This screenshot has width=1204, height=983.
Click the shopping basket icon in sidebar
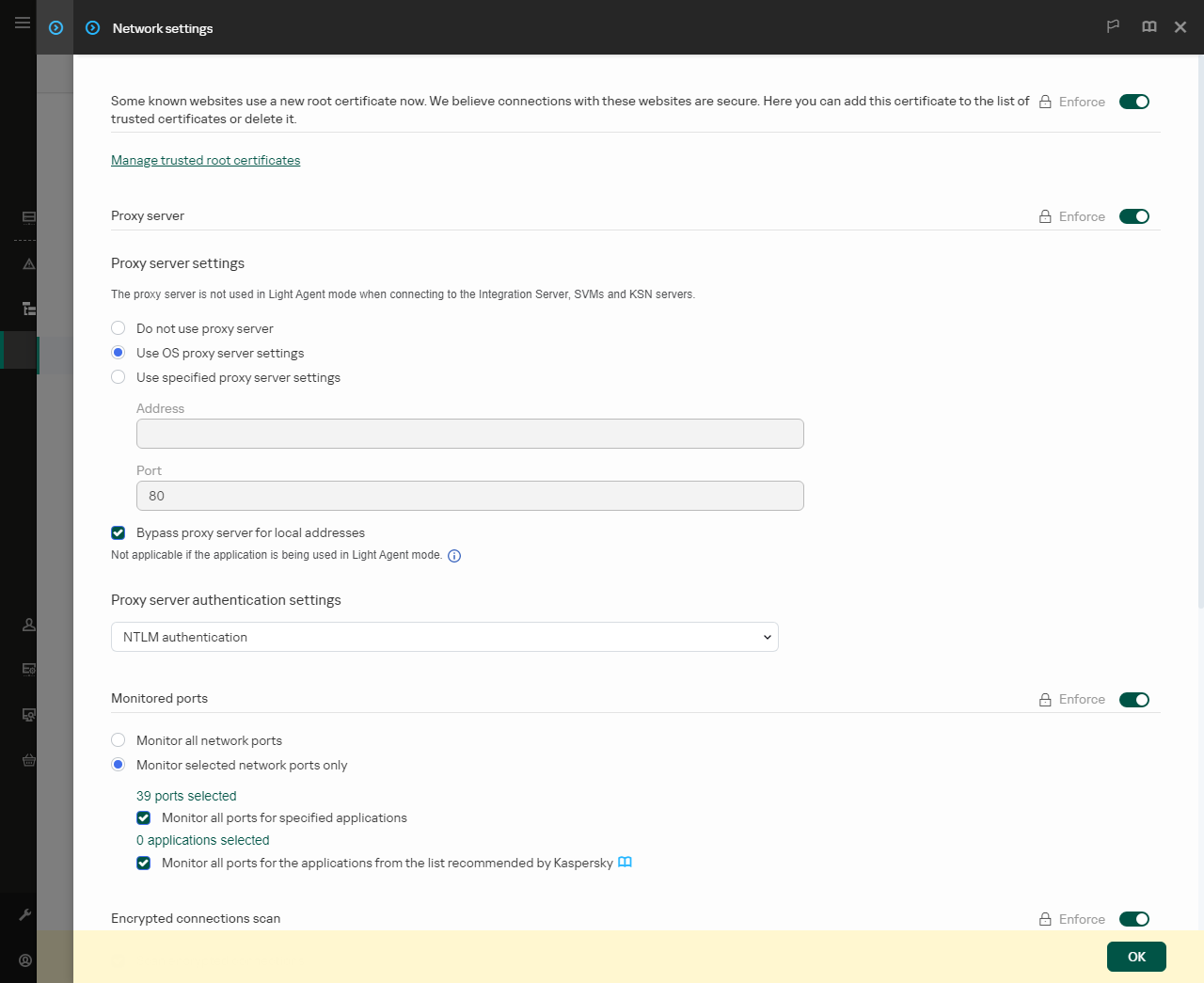point(29,760)
